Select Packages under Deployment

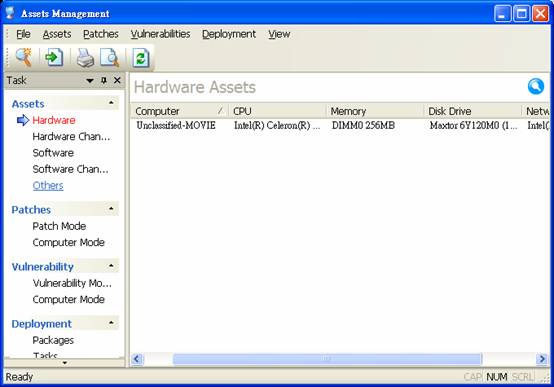tap(53, 340)
